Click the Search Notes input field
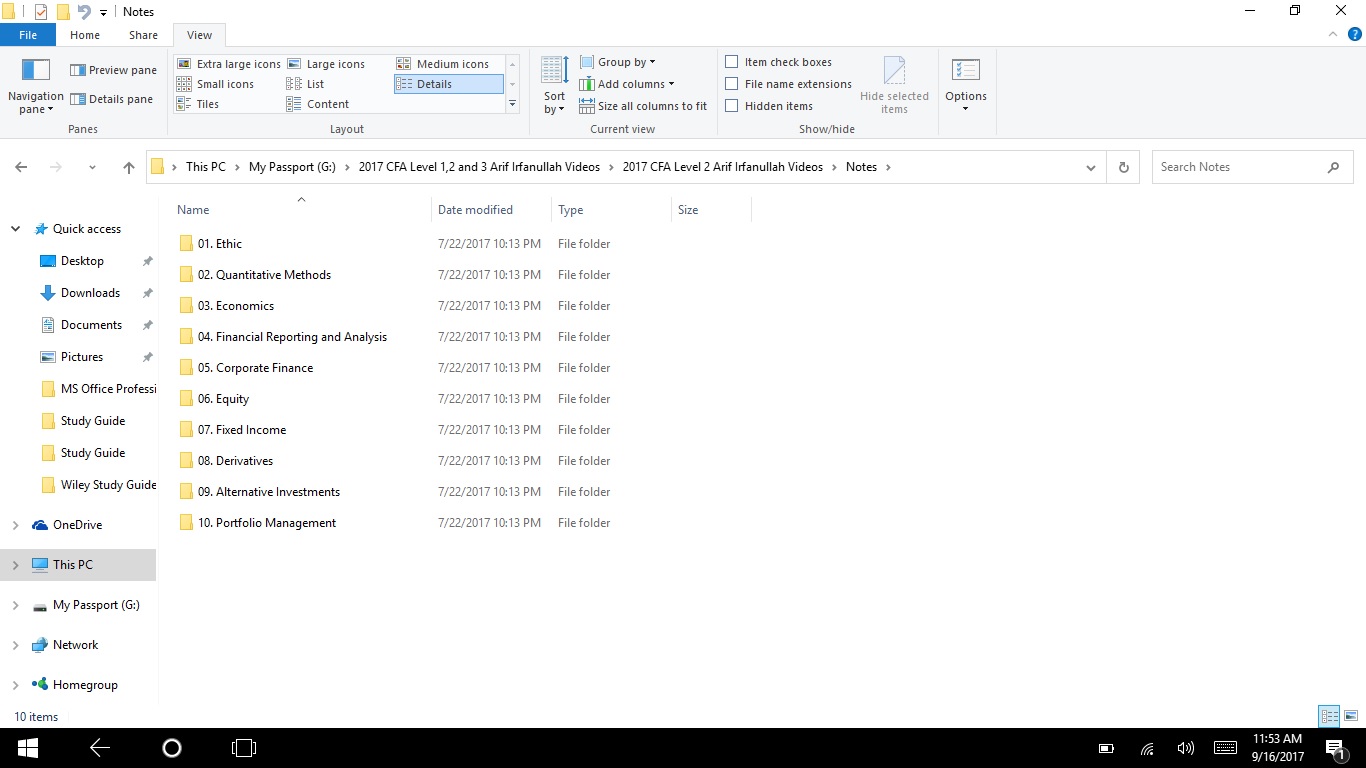This screenshot has height=768, width=1366. coord(1238,167)
